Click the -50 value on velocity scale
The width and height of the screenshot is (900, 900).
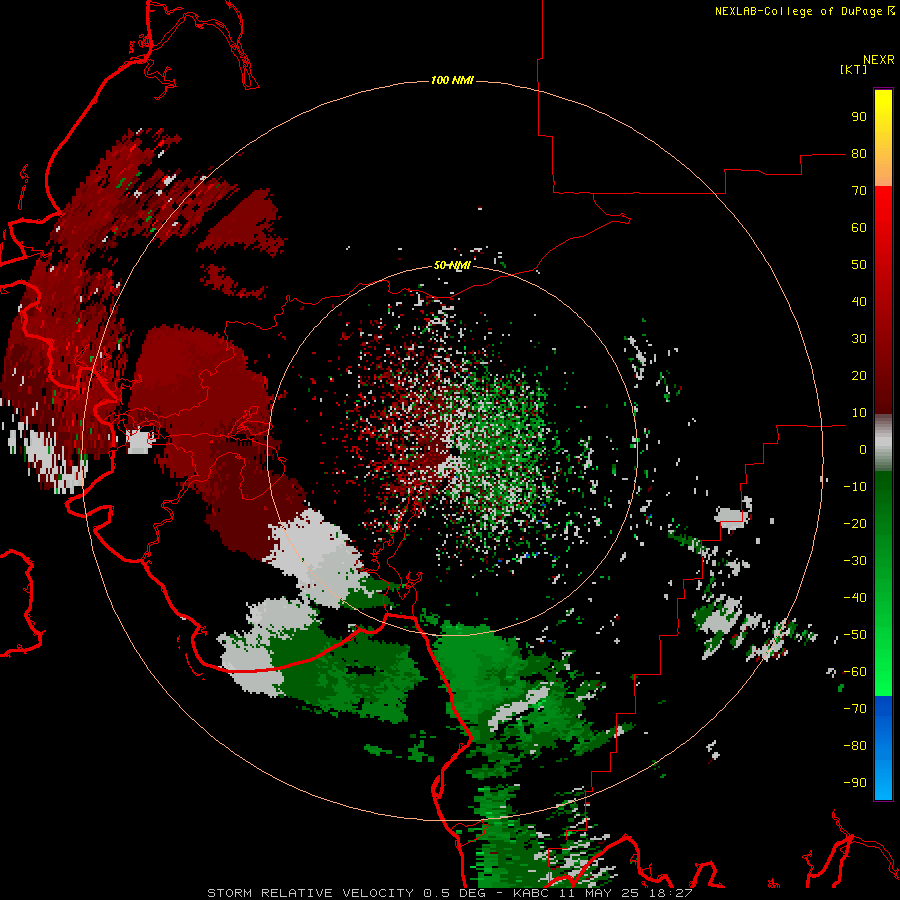point(855,635)
